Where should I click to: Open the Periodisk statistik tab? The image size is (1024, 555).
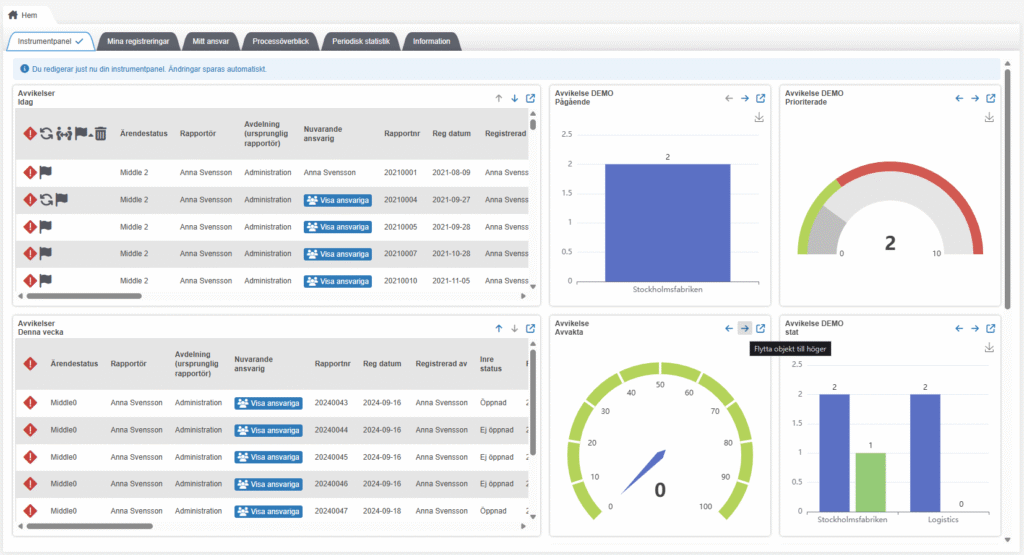362,41
